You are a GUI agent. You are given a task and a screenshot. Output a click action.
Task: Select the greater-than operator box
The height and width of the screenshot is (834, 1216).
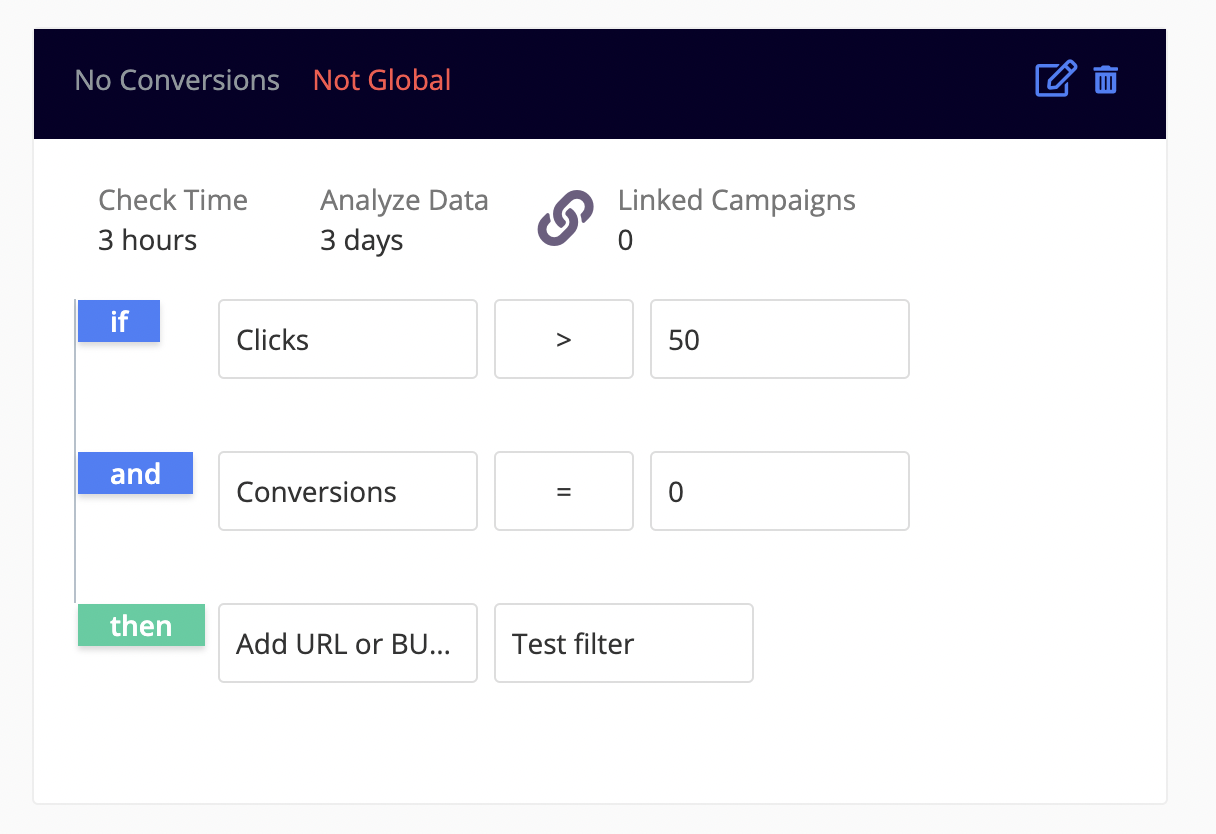click(563, 339)
